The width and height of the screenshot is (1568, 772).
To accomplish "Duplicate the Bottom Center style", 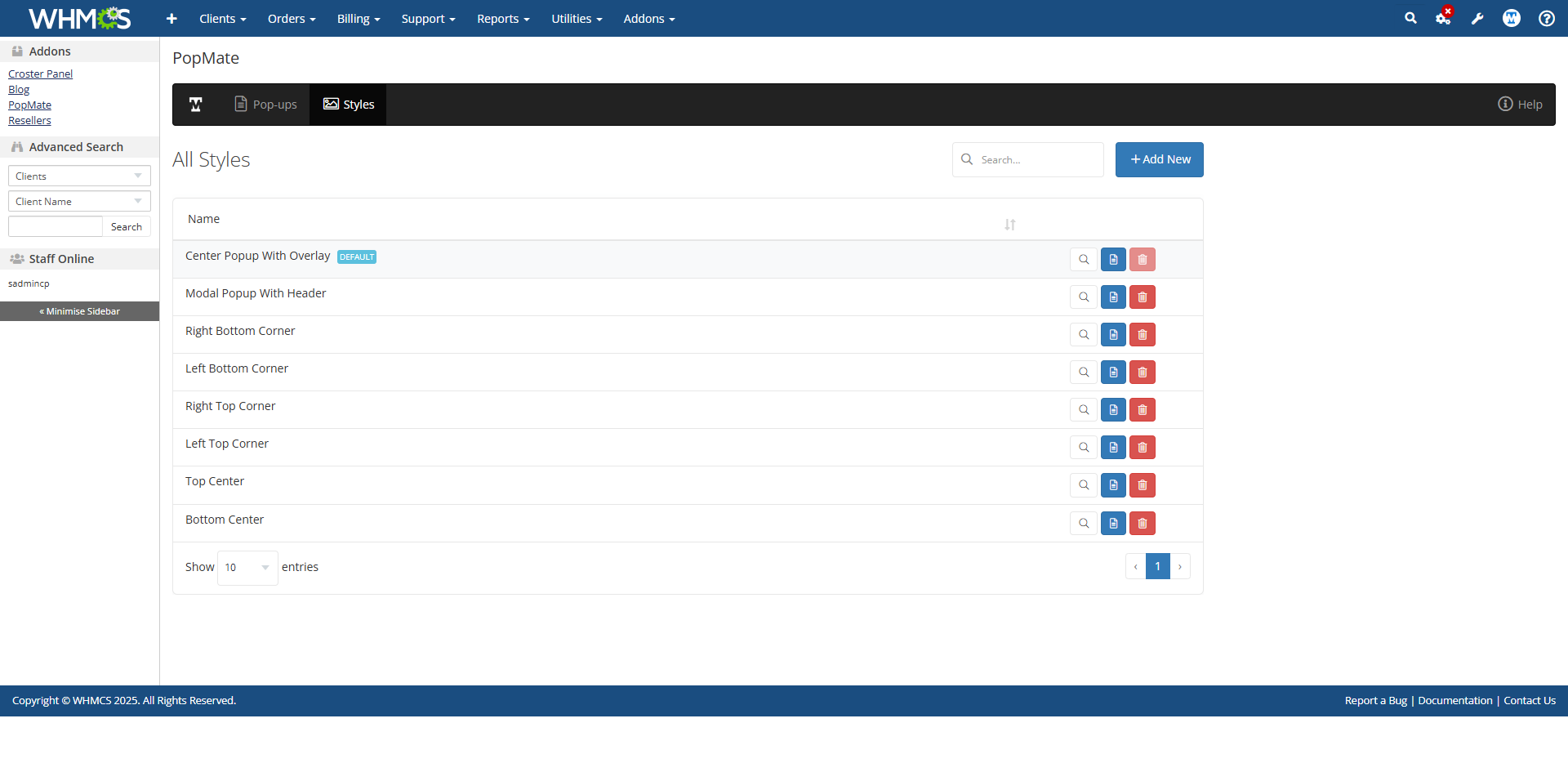I will click(1113, 524).
